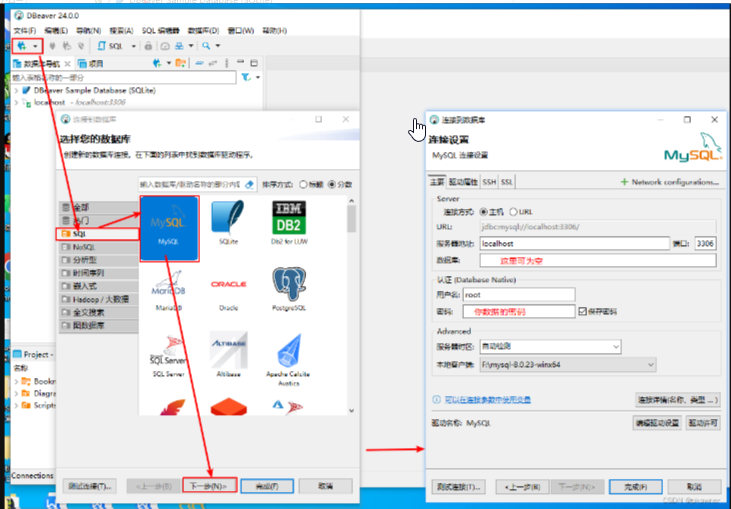This screenshot has width=731, height=509.
Task: Click the orange new folder icon in navigator
Action: click(x=180, y=63)
